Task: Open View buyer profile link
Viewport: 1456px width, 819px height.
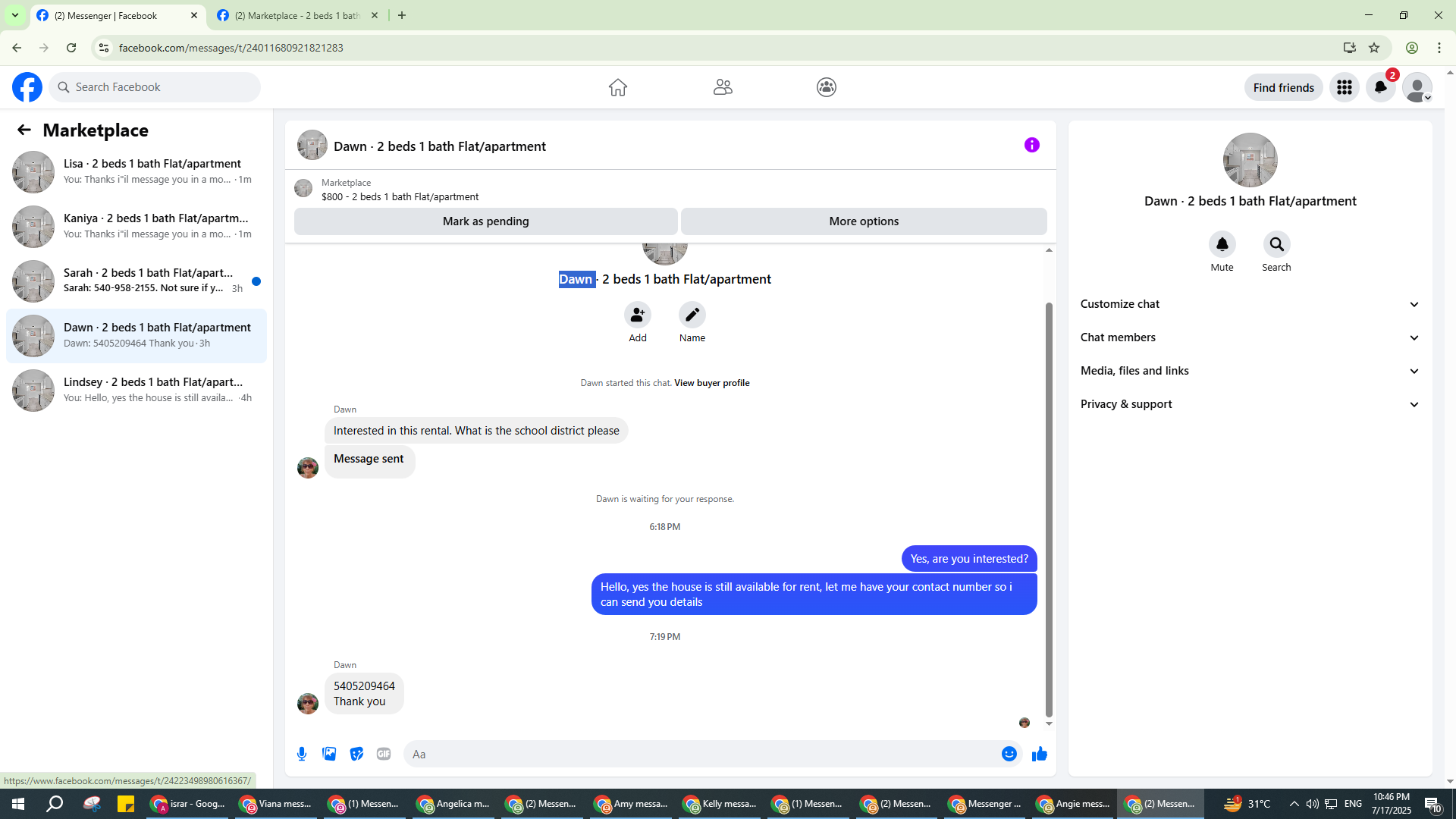Action: pos(711,383)
